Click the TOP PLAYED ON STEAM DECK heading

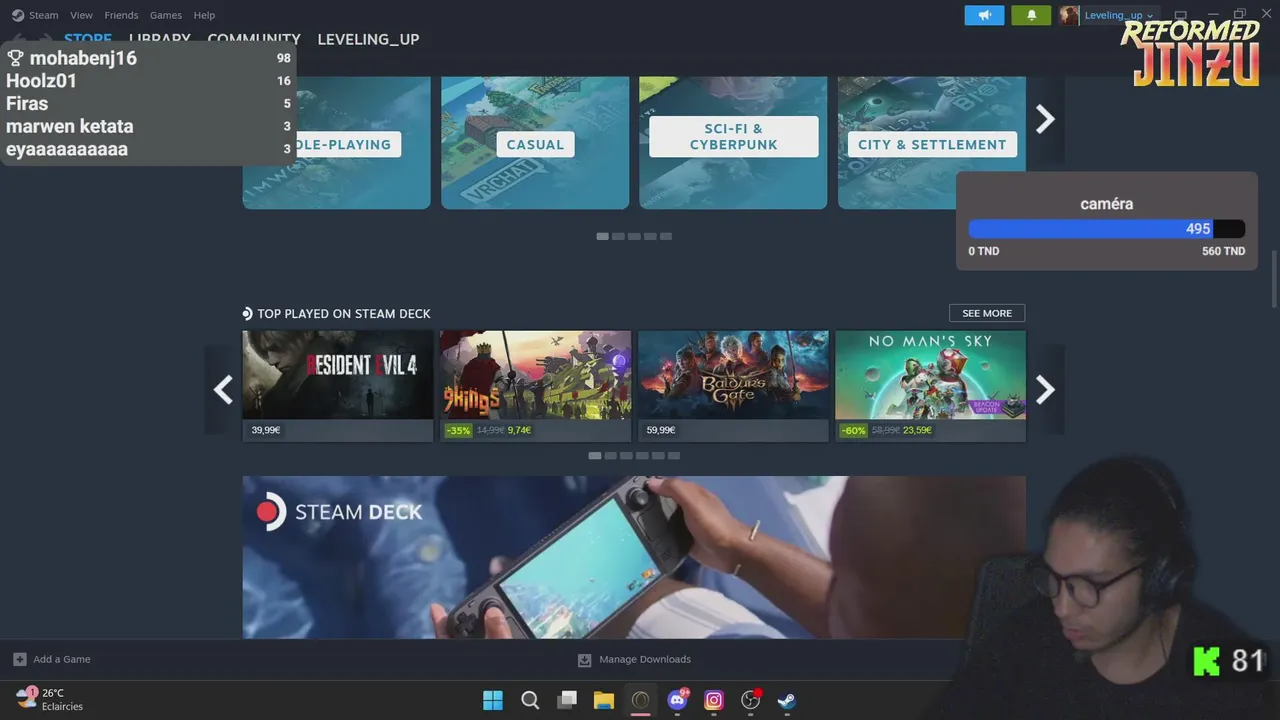[344, 313]
